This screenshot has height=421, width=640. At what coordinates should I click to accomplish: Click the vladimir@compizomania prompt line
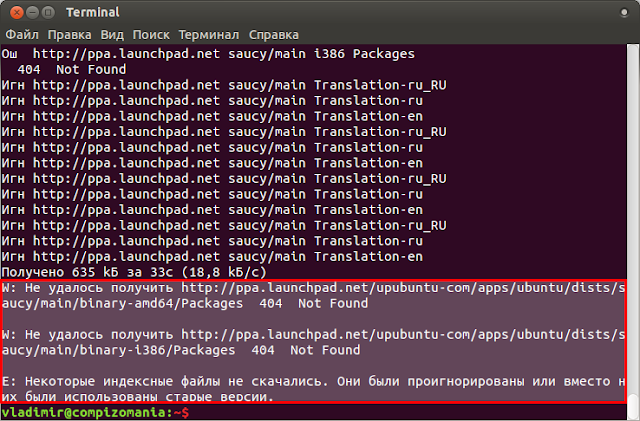point(95,412)
